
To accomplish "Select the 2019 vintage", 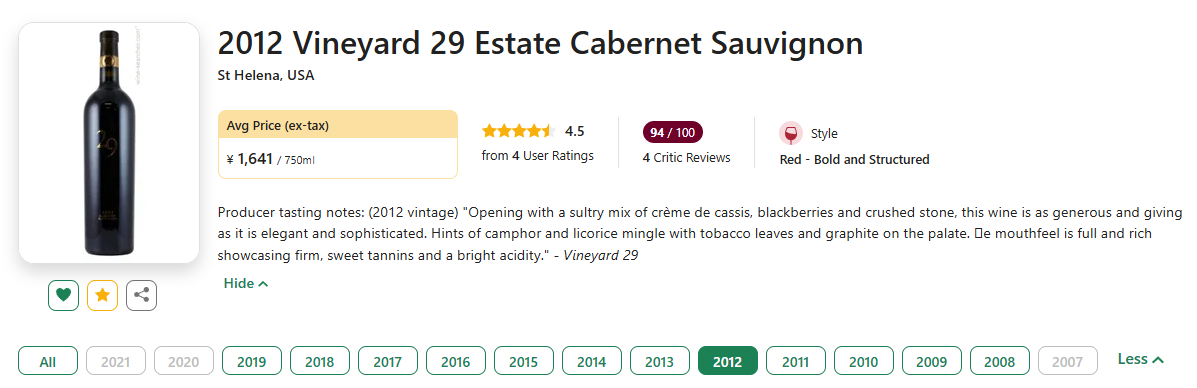I will (x=252, y=361).
